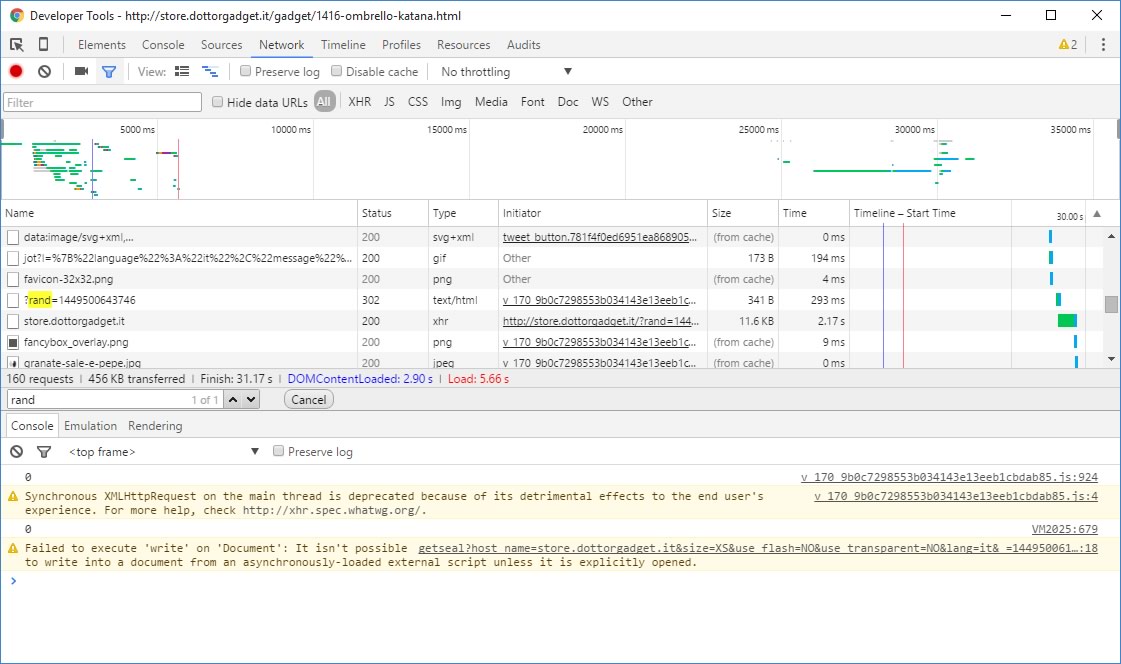The height and width of the screenshot is (664, 1121).
Task: Select the fancybox_overlay.png request
Action: tap(425, 342)
